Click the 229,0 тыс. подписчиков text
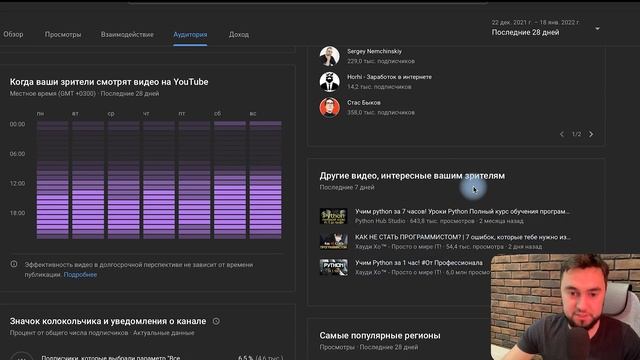640x360 pixels. click(x=381, y=61)
